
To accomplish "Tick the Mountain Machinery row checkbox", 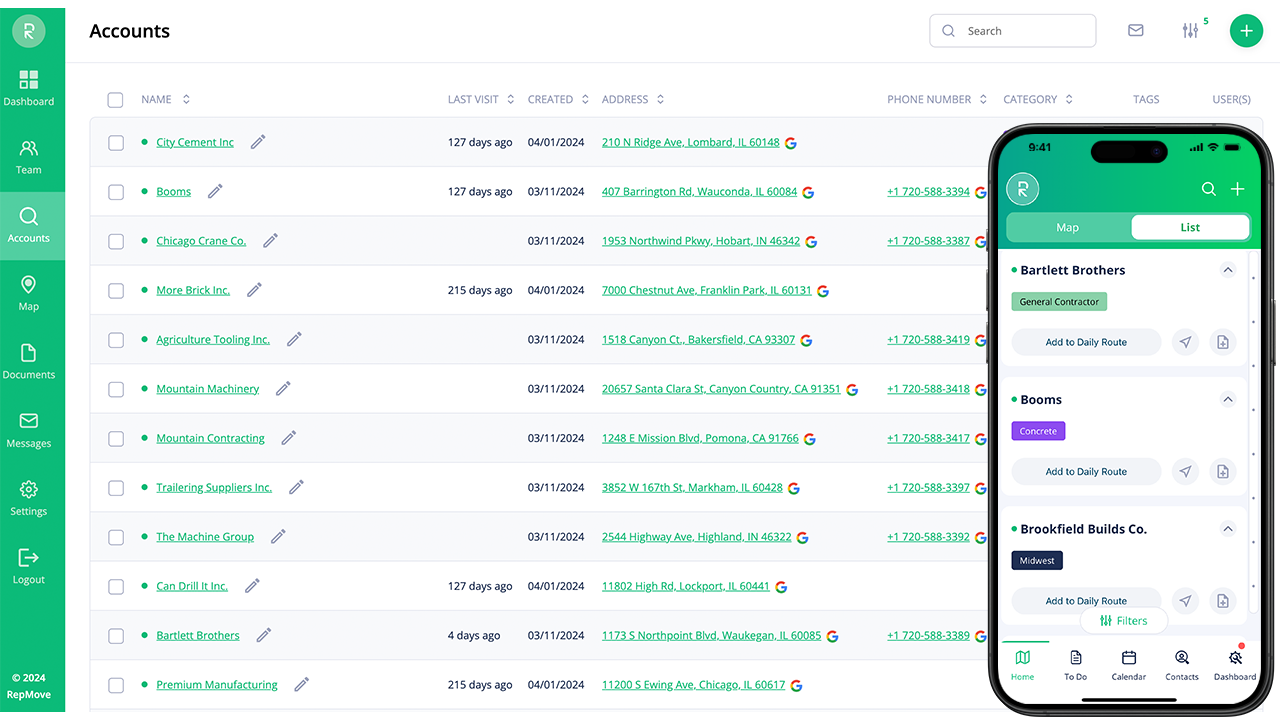I will [116, 389].
